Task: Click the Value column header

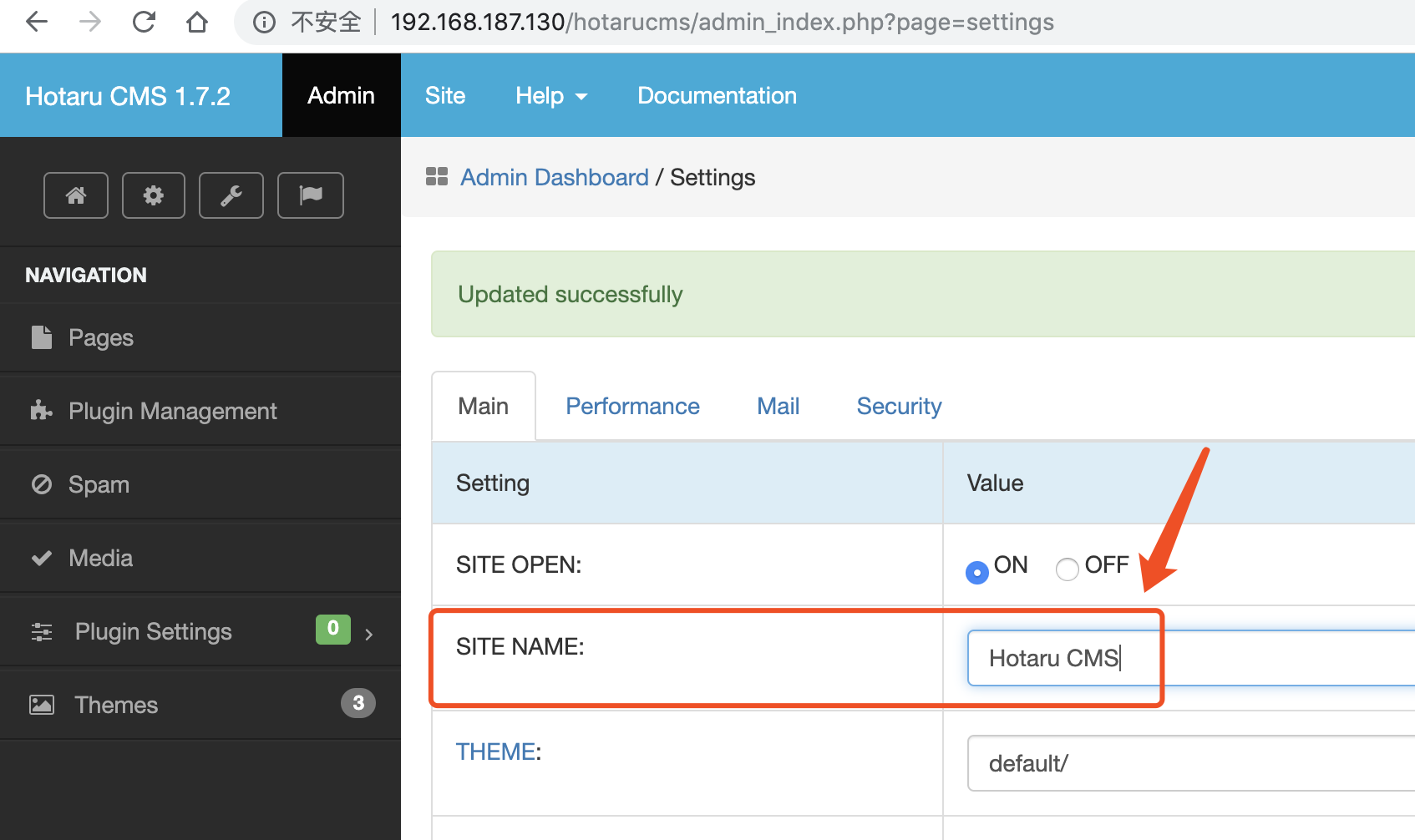Action: pyautogui.click(x=995, y=483)
